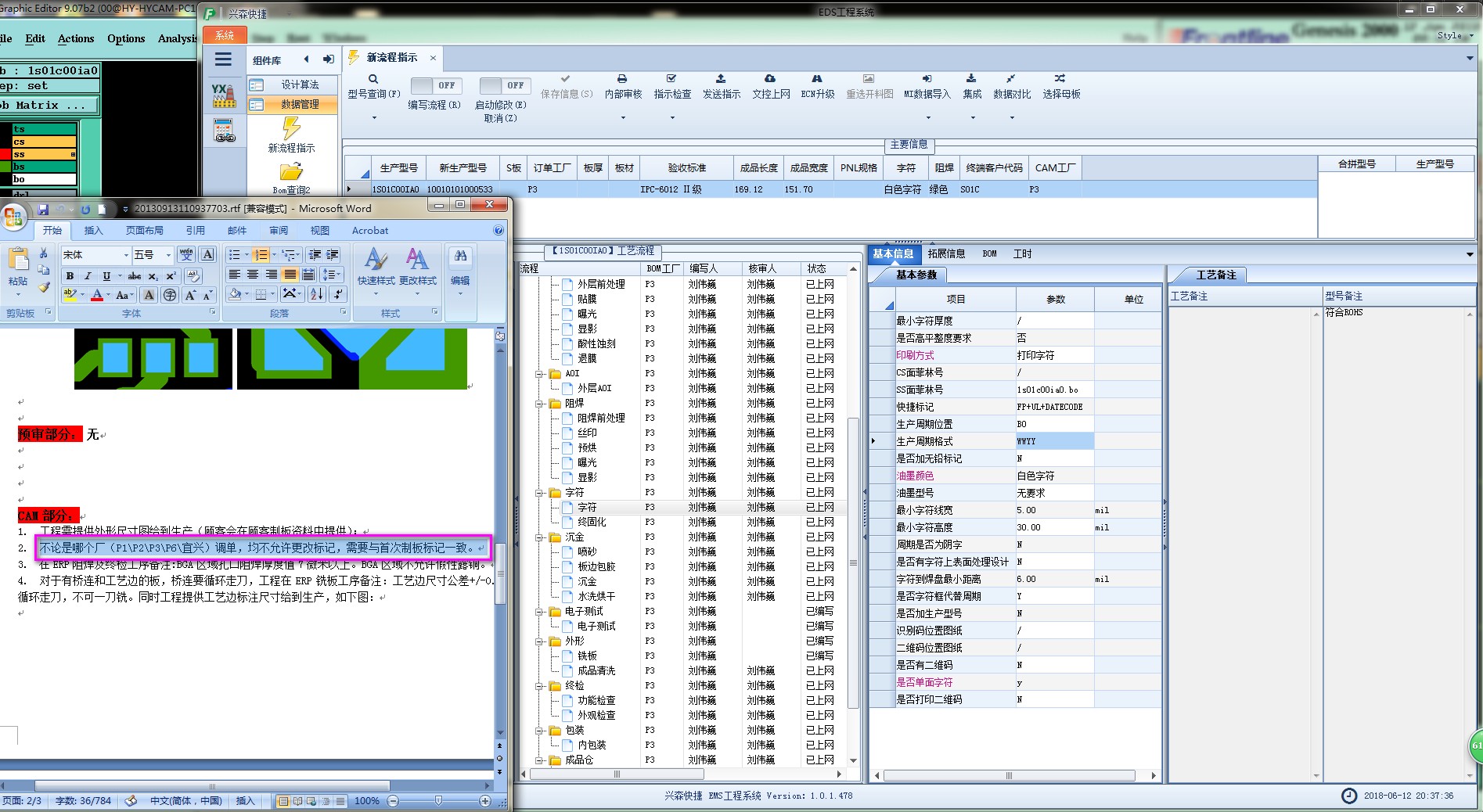Check the 喷砂 process checkbox
Viewport: 1483px width, 812px height.
pyautogui.click(x=567, y=552)
